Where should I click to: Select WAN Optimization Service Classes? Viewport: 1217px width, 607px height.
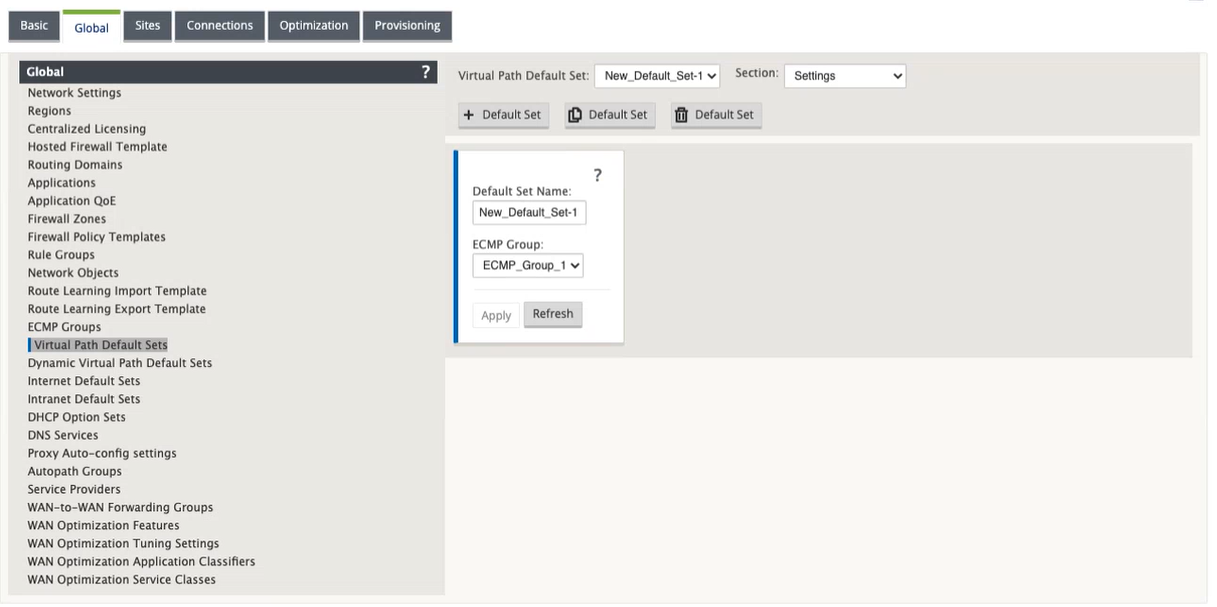(122, 580)
